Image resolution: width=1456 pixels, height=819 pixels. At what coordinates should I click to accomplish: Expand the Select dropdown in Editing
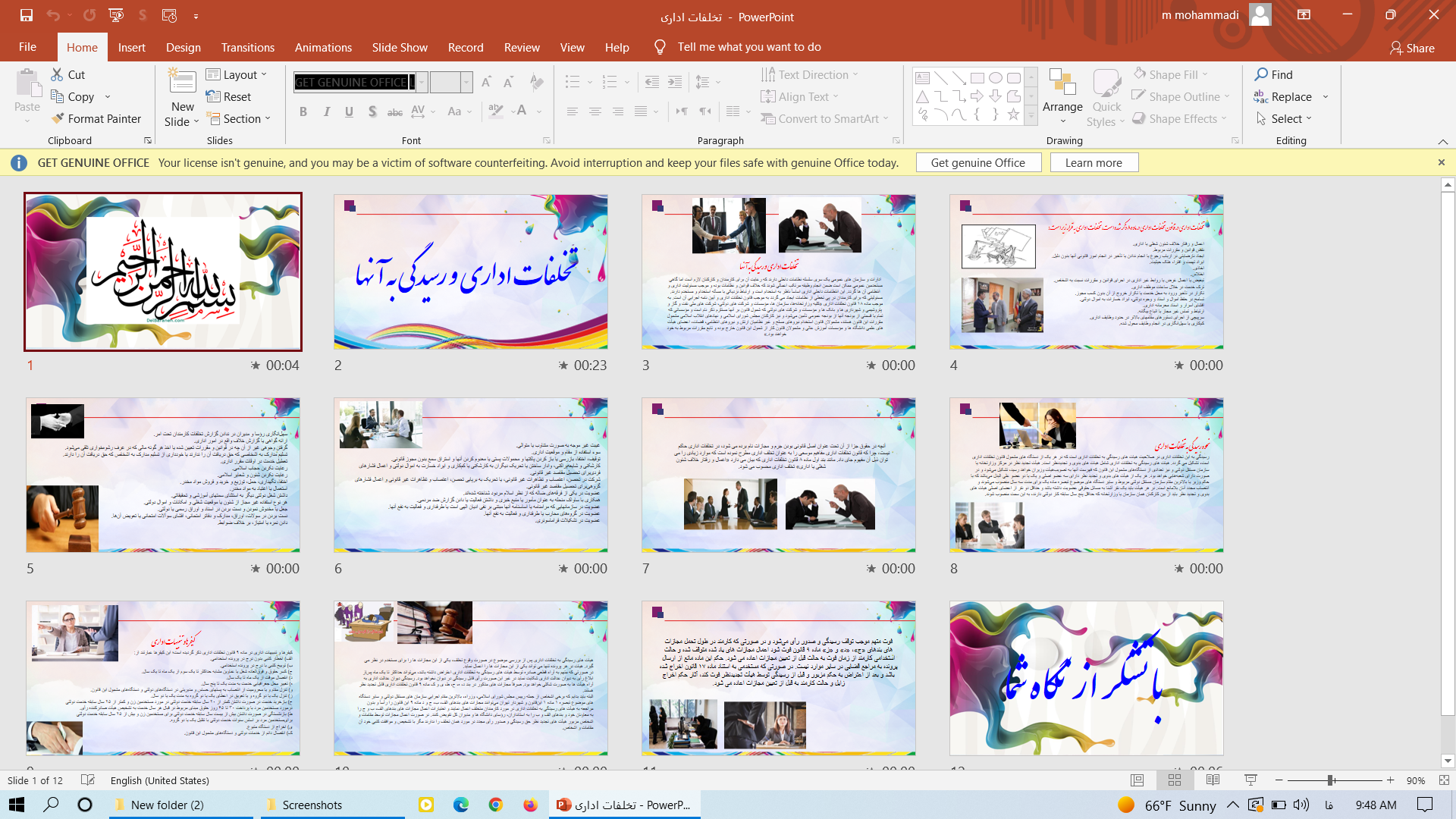(1285, 118)
